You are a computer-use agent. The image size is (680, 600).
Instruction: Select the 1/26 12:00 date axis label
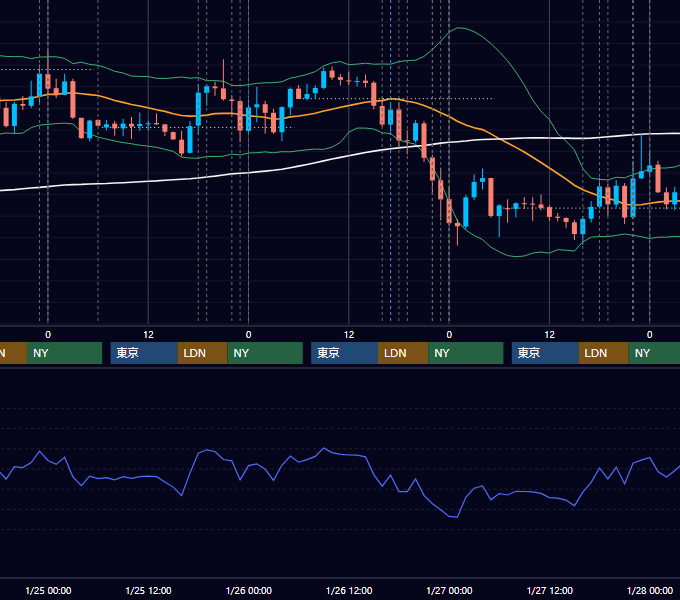349,590
